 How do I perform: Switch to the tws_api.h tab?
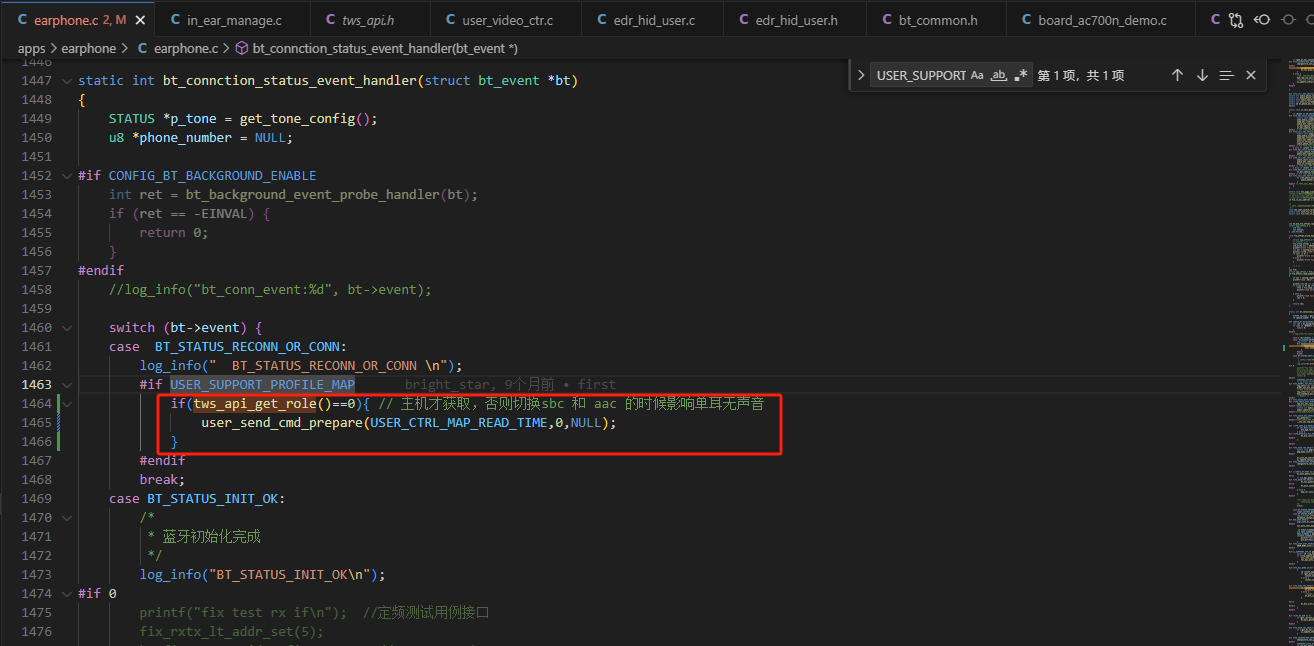click(x=369, y=20)
